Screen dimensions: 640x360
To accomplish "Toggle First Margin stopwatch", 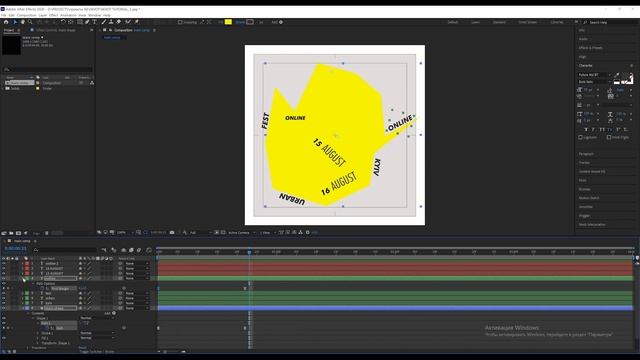I will pyautogui.click(x=42, y=289).
